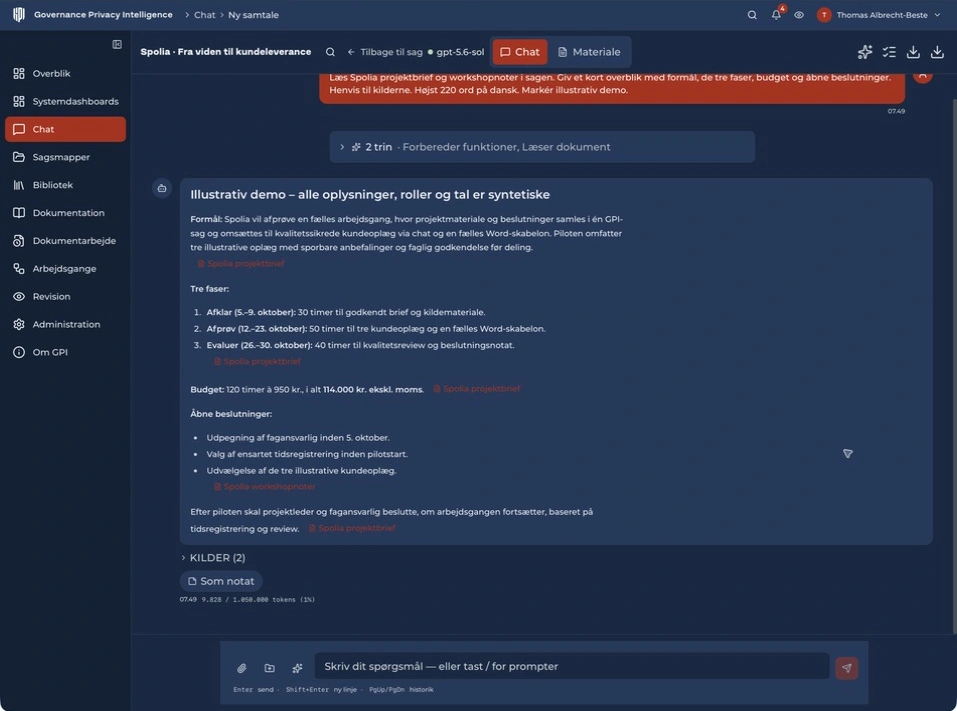Attach a file with the paperclip icon

click(x=242, y=668)
